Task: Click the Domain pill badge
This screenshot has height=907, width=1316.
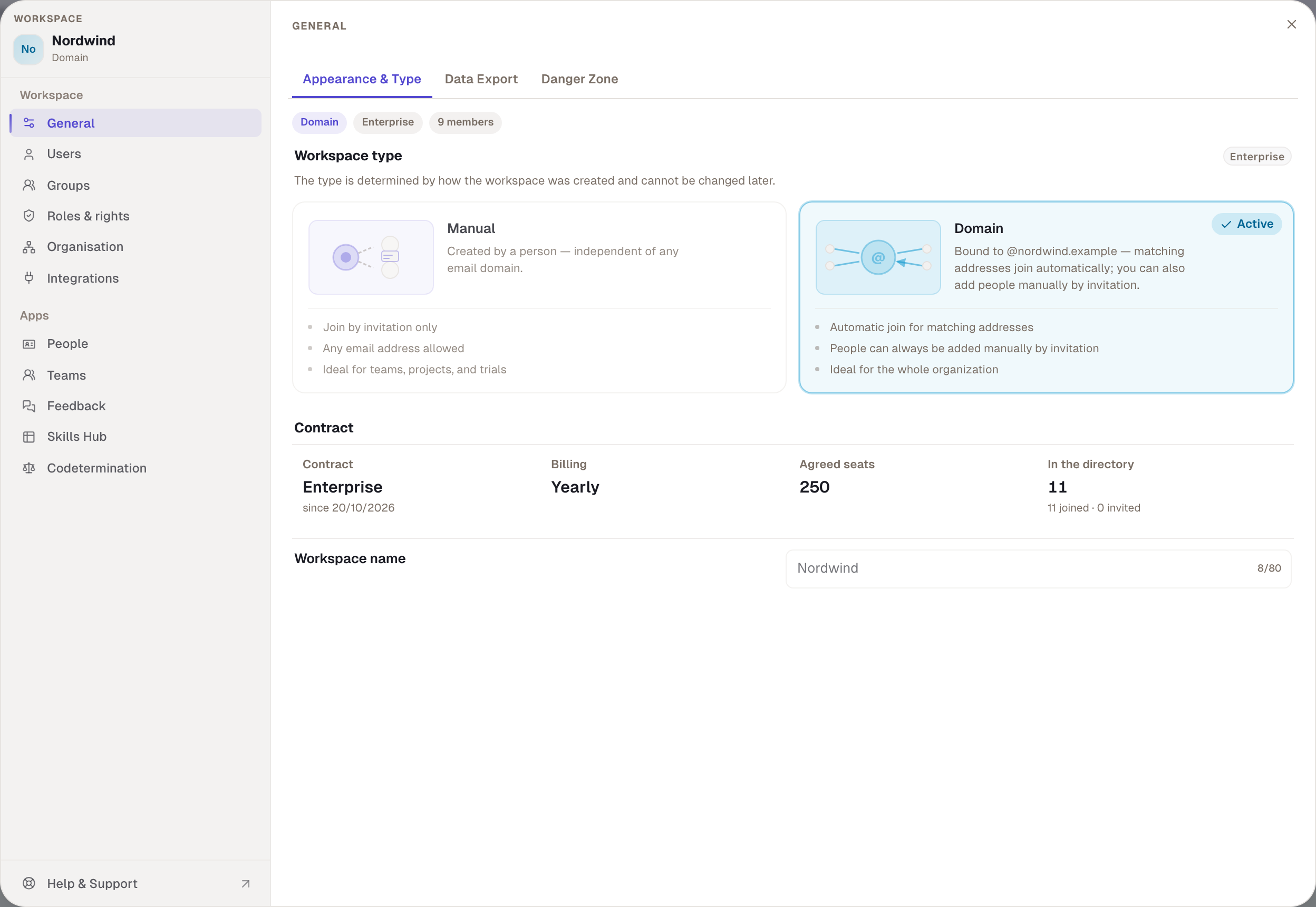Action: tap(320, 122)
